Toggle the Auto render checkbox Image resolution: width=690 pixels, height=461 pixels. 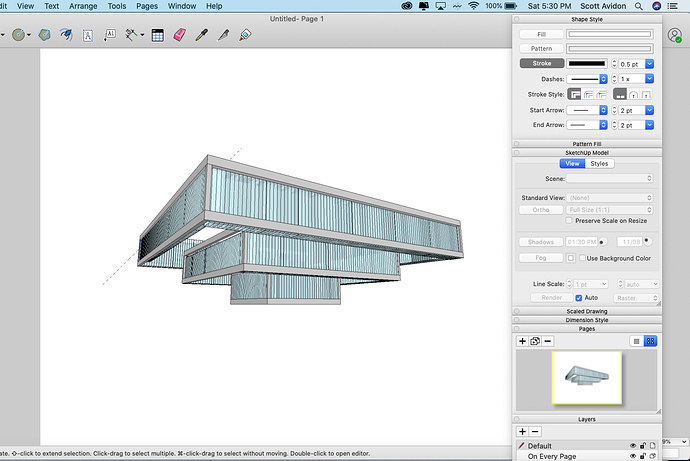pyautogui.click(x=579, y=297)
